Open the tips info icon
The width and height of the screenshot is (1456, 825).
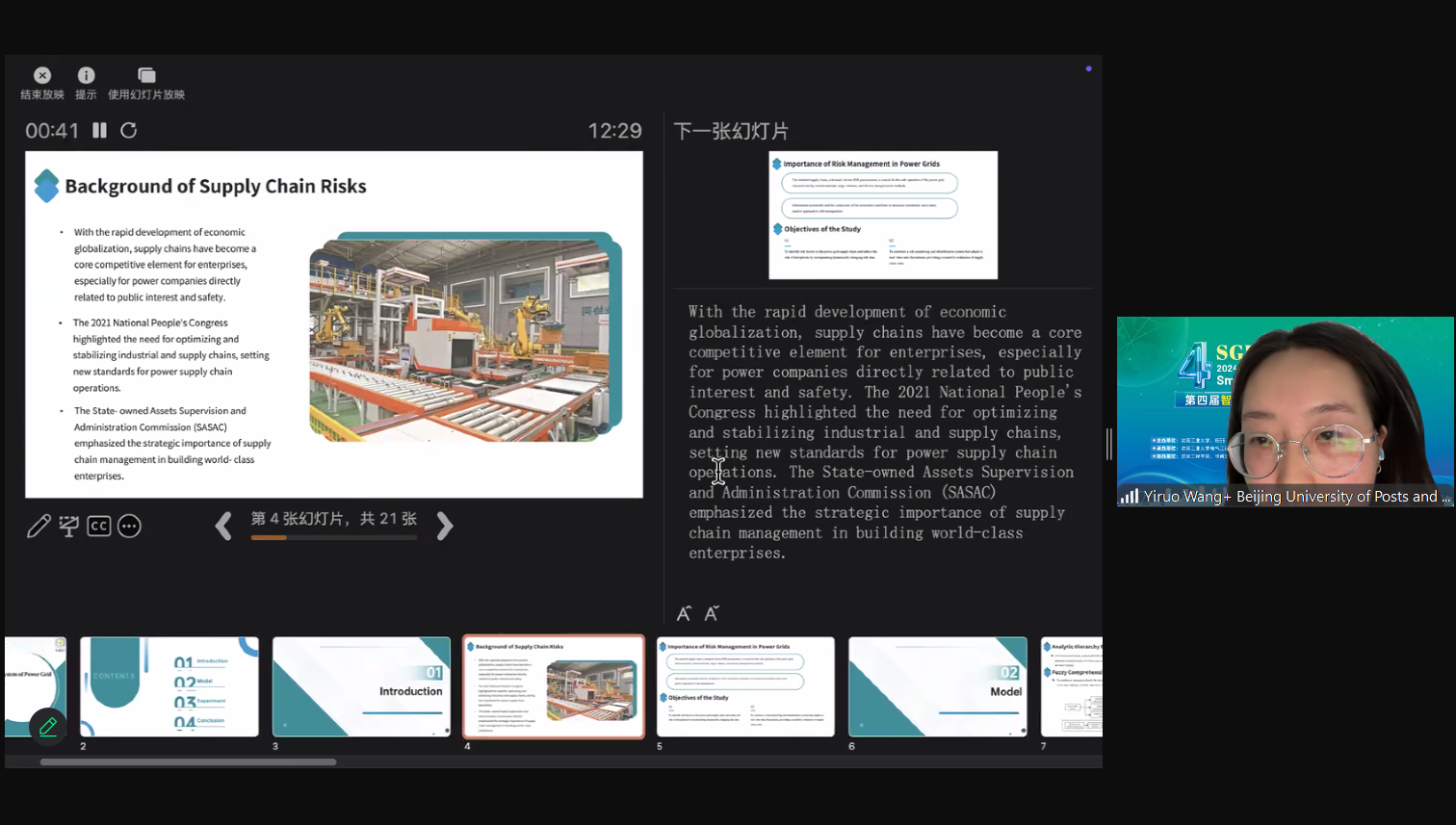pyautogui.click(x=86, y=75)
